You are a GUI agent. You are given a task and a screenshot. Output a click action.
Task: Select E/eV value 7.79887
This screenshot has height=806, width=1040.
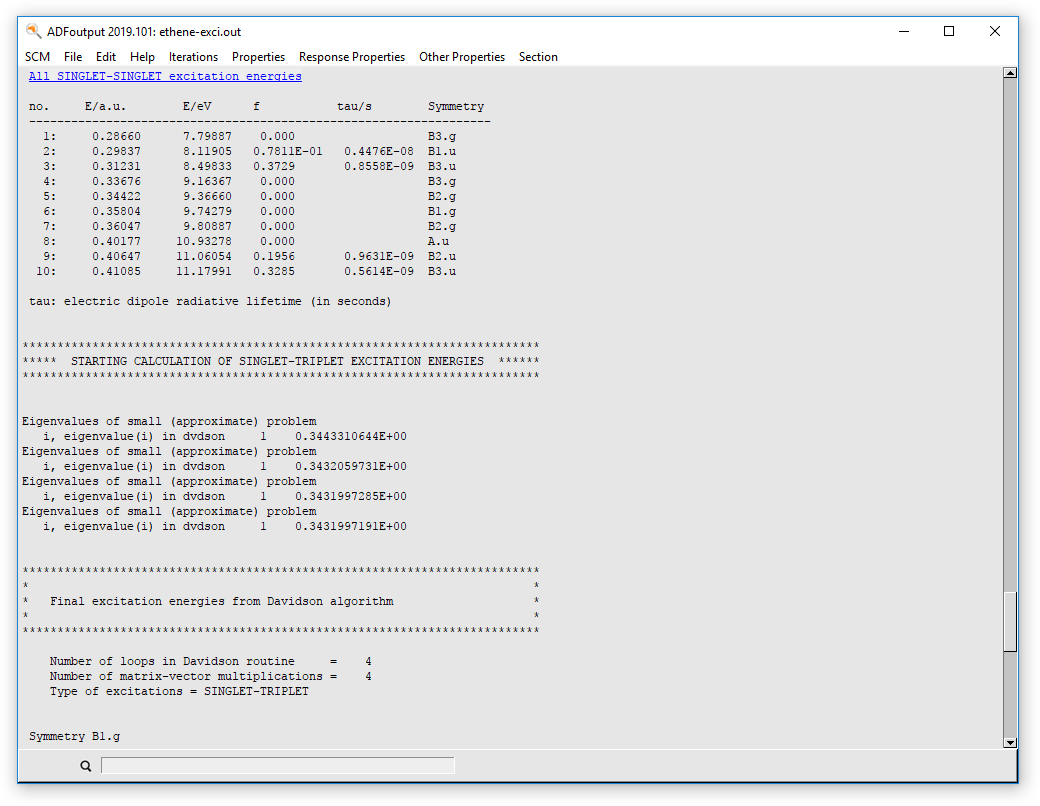pos(208,137)
